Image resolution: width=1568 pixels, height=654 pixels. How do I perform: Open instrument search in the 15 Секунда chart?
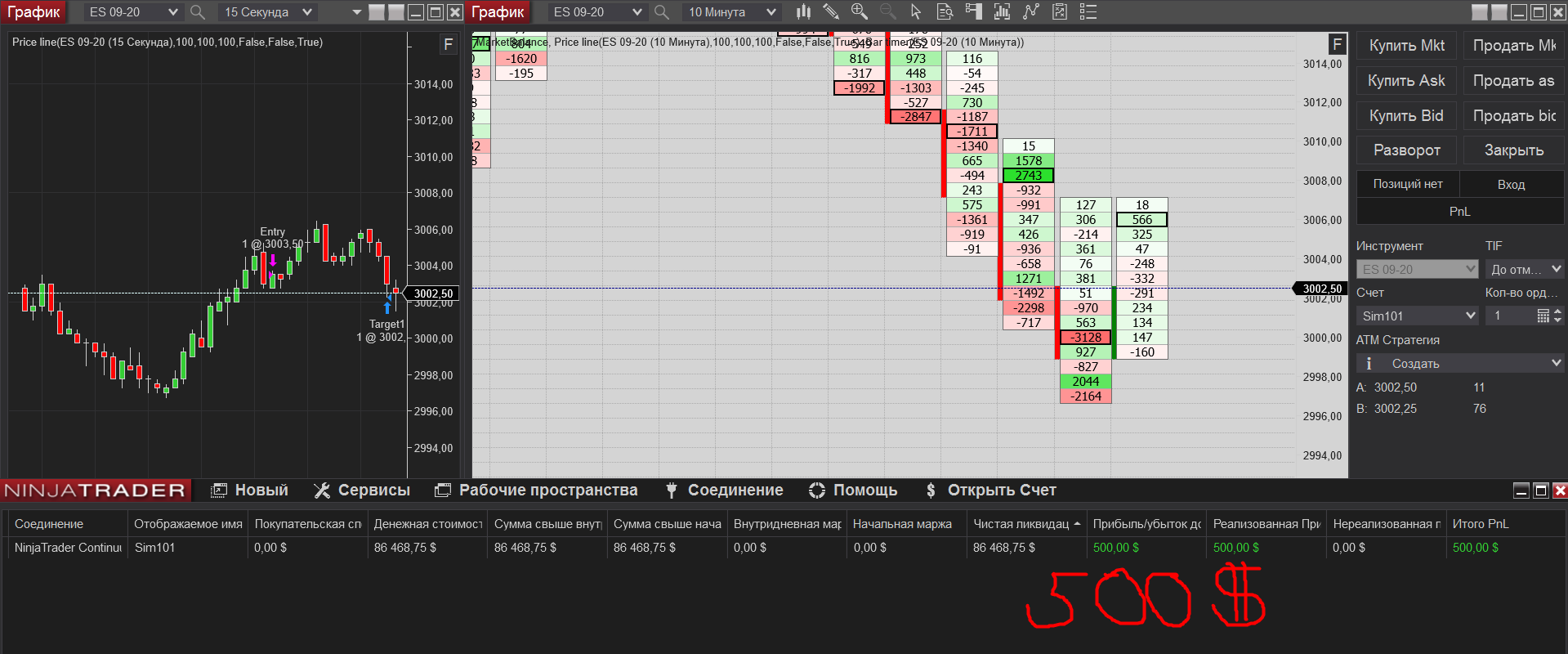[x=198, y=12]
